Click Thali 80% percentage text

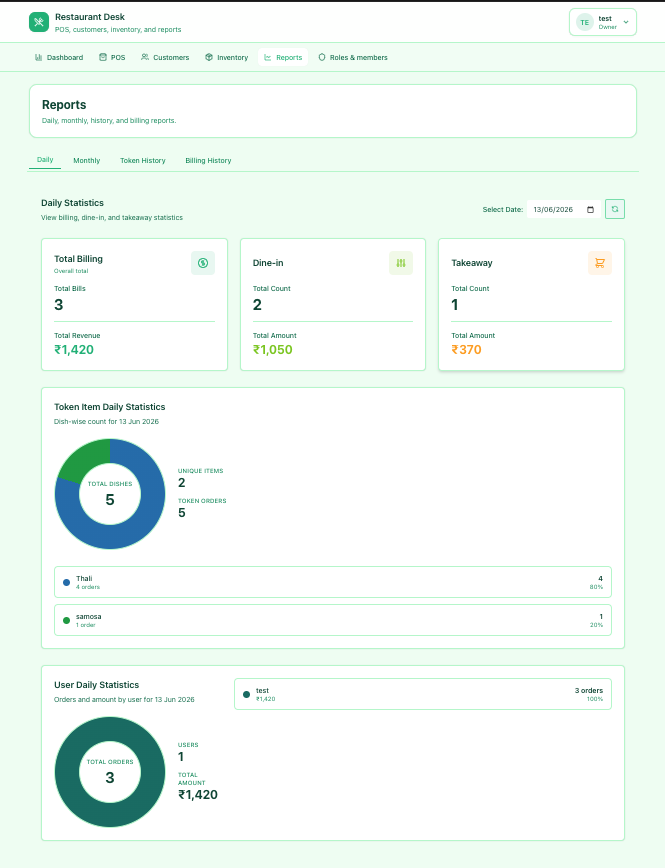596,587
